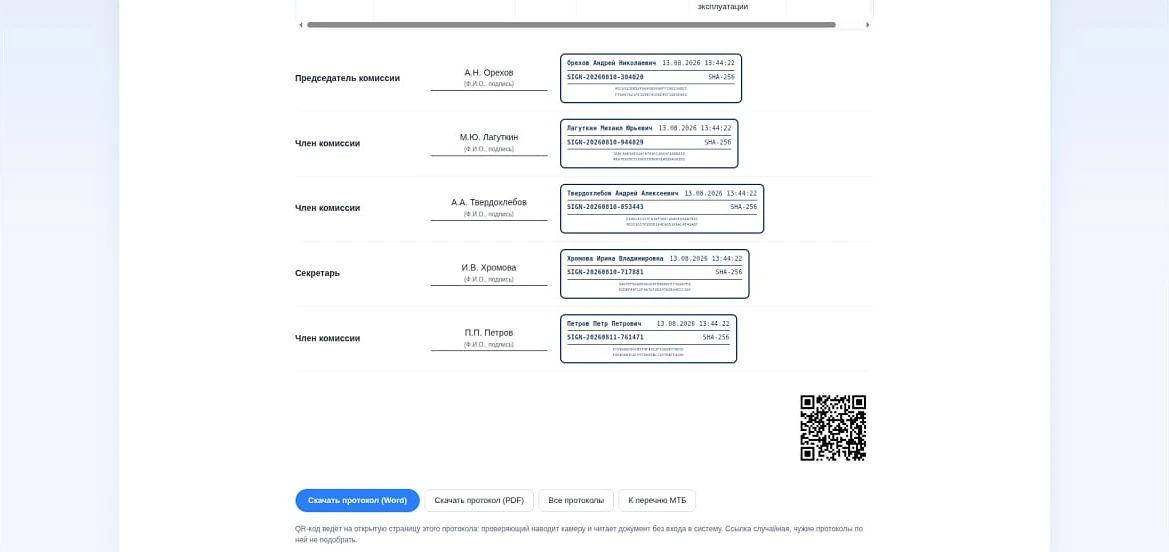Select signature ID SIGN-20260810-717881

click(x=605, y=272)
